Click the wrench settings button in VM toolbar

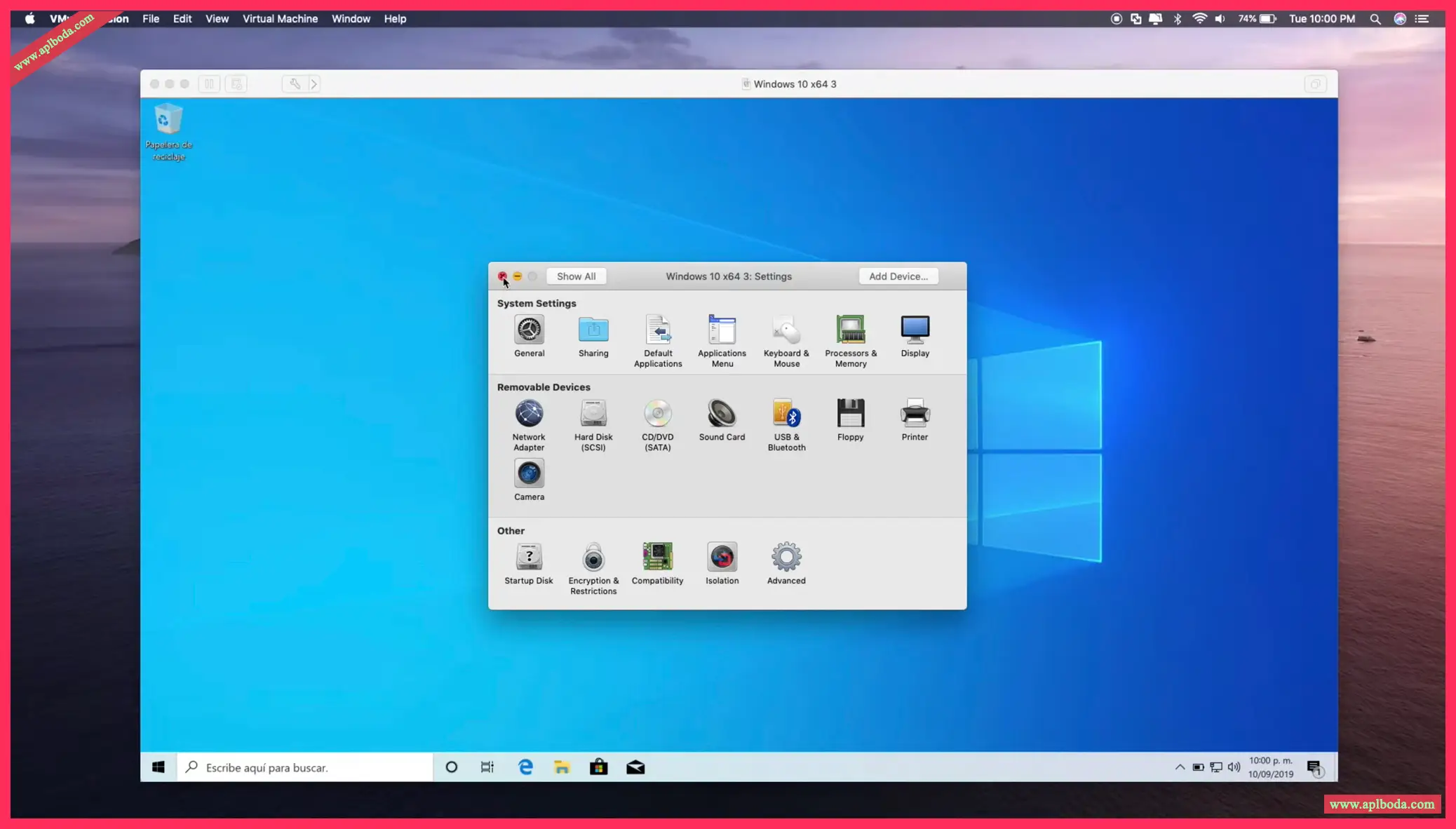(x=295, y=84)
